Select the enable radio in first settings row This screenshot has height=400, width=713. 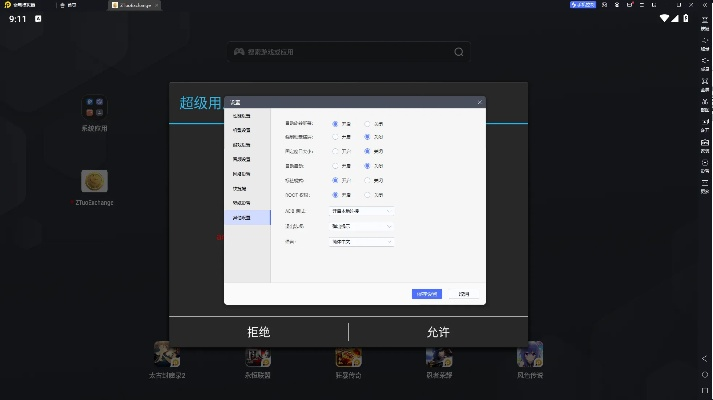335,124
